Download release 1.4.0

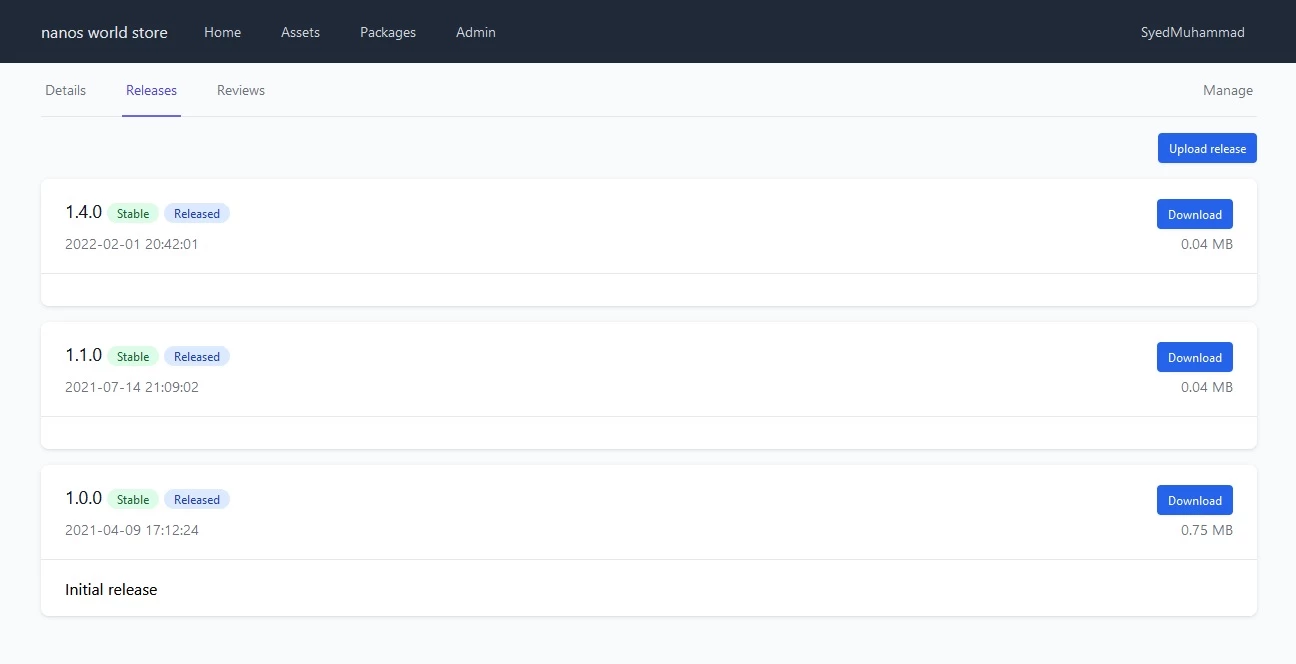point(1195,214)
